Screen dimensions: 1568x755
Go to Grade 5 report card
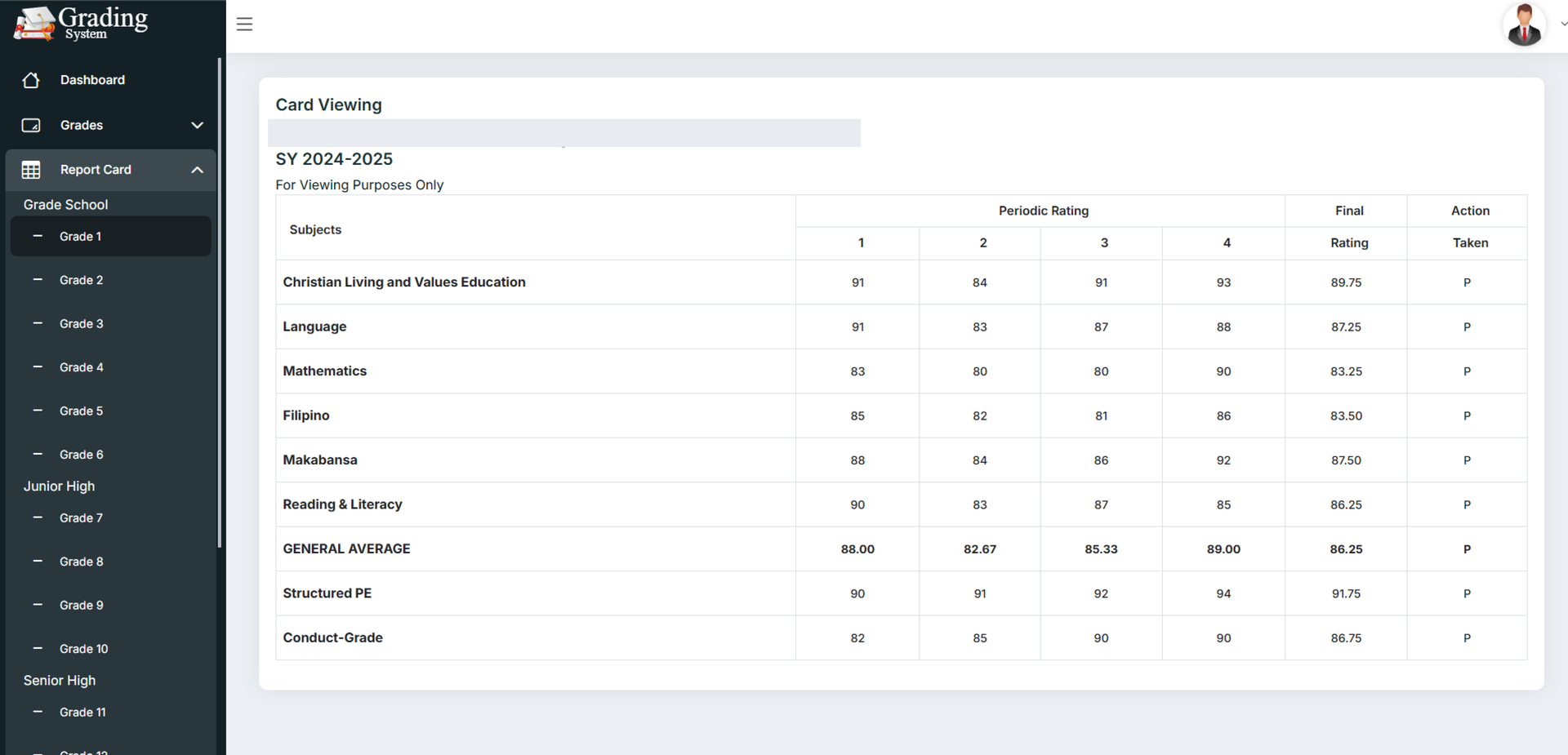coord(81,411)
